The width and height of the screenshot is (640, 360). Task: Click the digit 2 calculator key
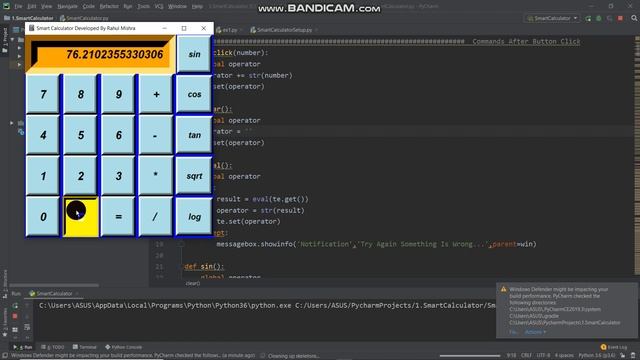[x=80, y=176]
